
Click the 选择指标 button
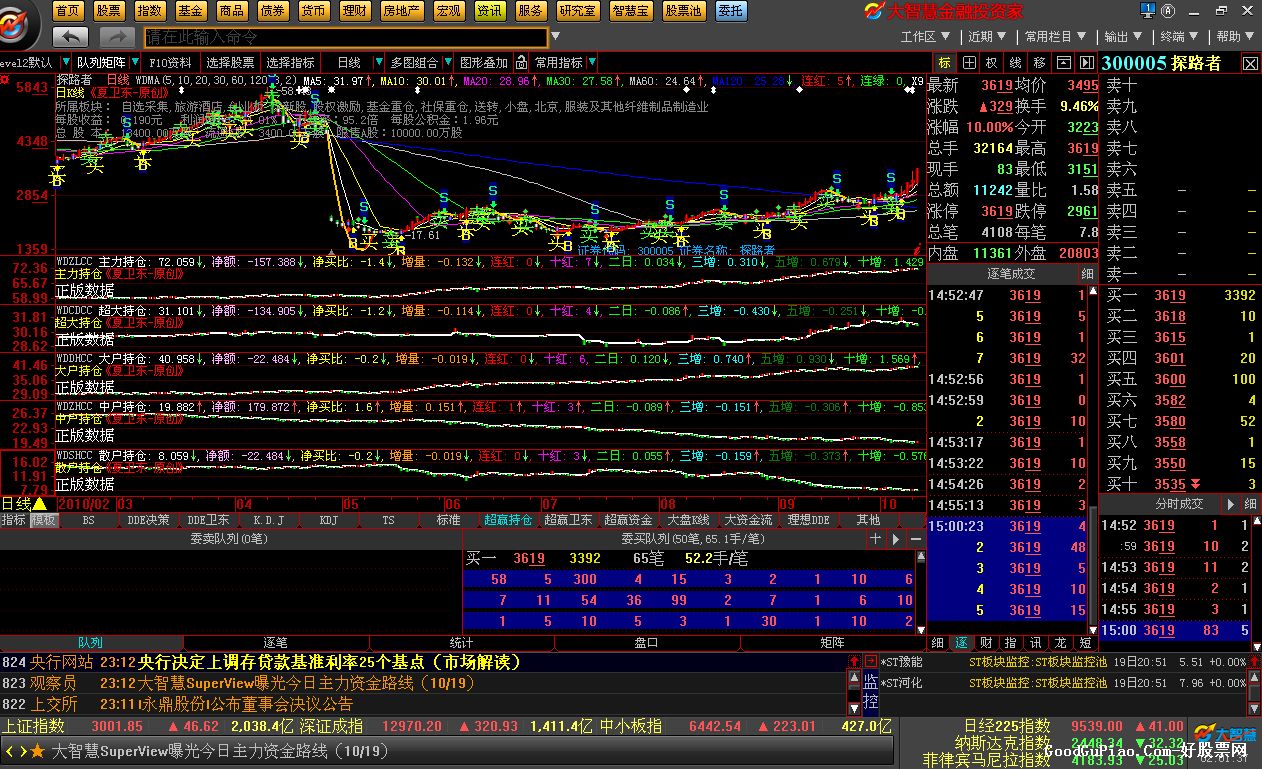(x=291, y=62)
